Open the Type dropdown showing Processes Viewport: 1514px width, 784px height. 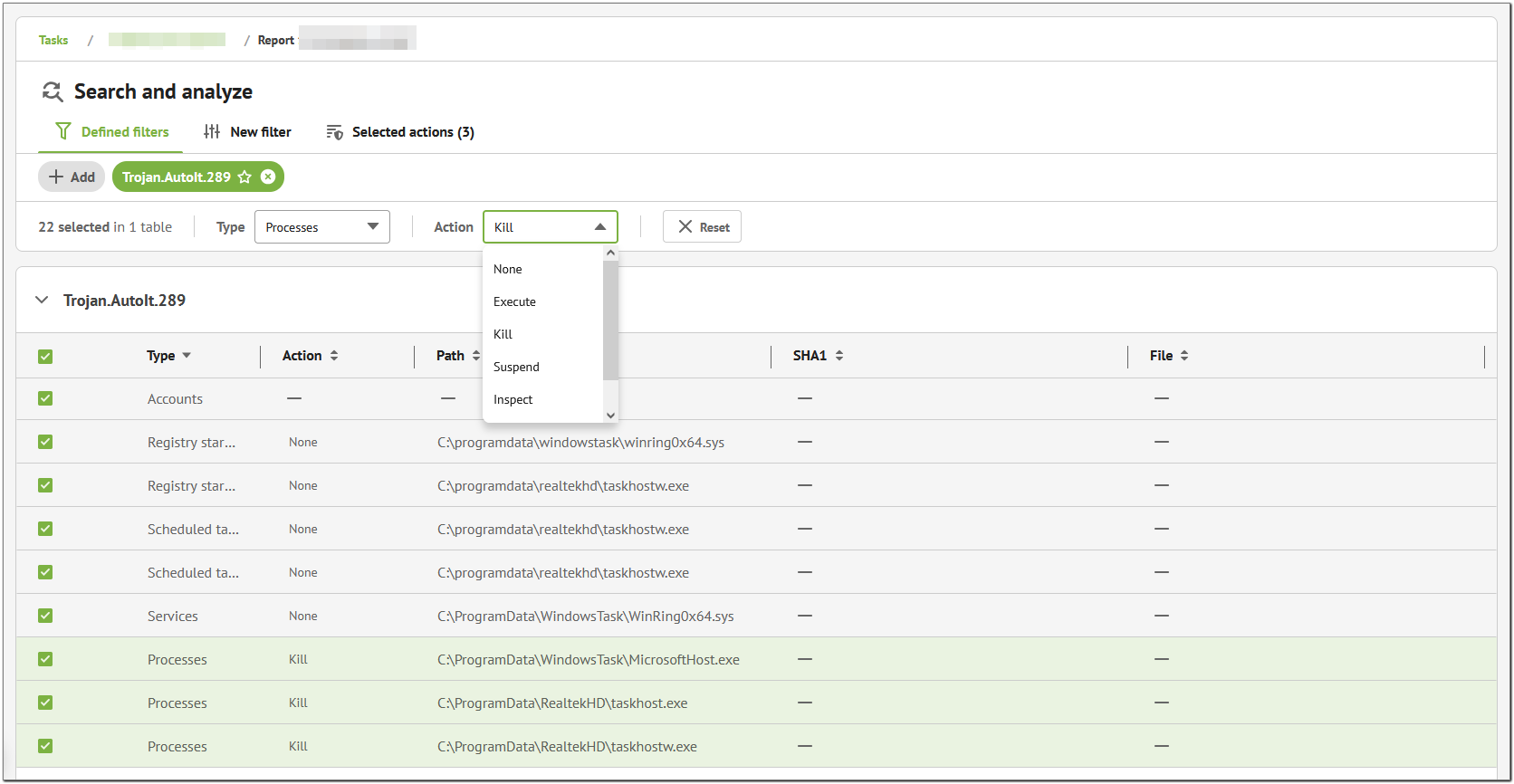click(x=321, y=227)
